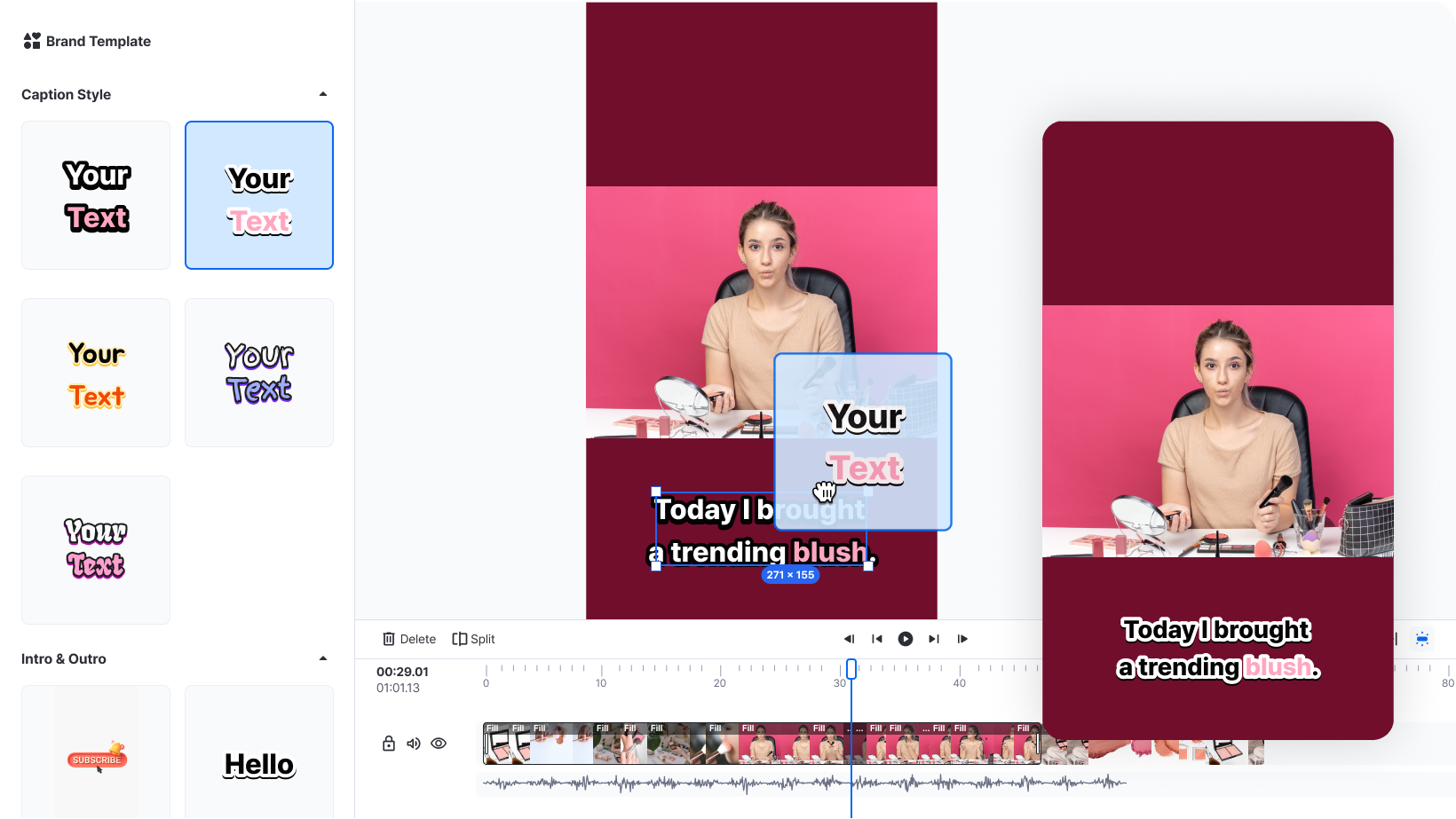
Task: Select the yellow and orange caption style
Action: pos(96,373)
